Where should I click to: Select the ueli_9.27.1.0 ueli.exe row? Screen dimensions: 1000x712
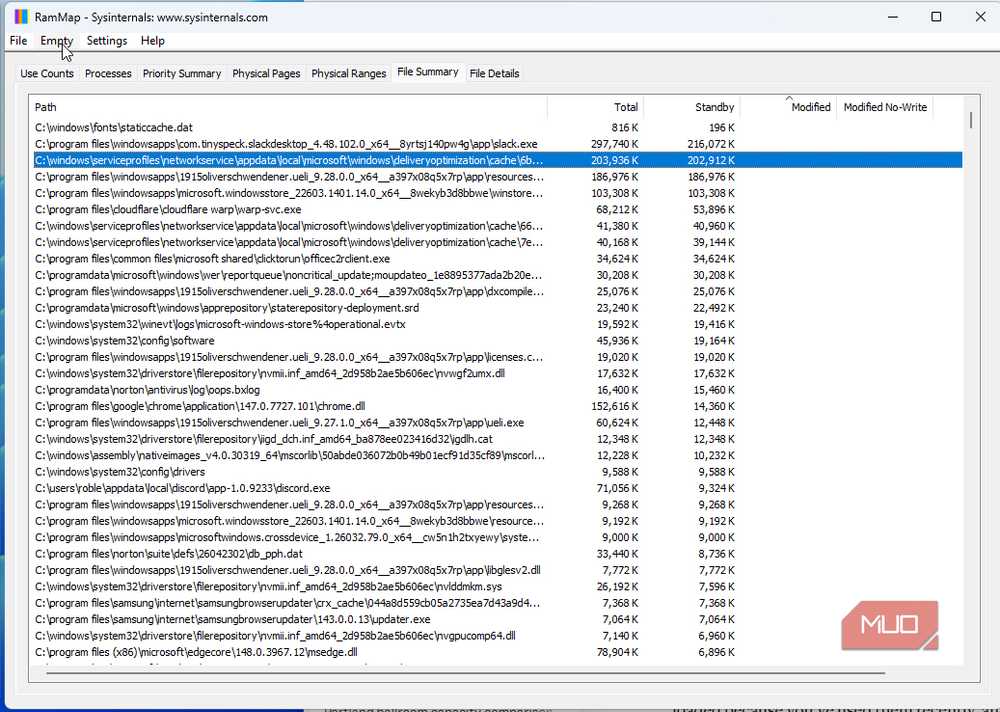497,422
